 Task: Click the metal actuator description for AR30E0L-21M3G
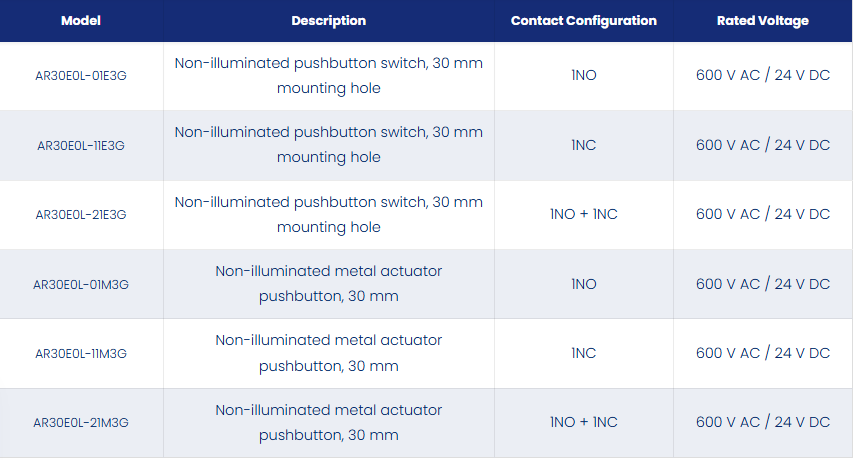tap(328, 422)
